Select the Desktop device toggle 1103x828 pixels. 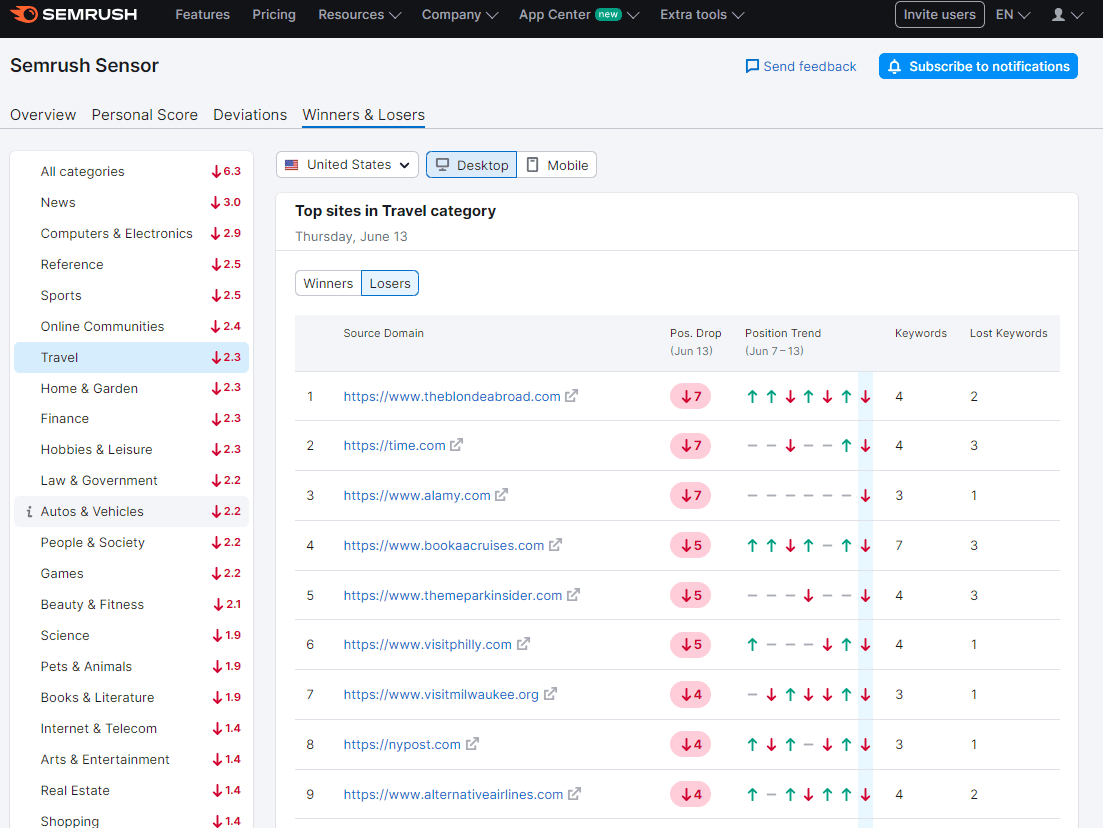(472, 165)
